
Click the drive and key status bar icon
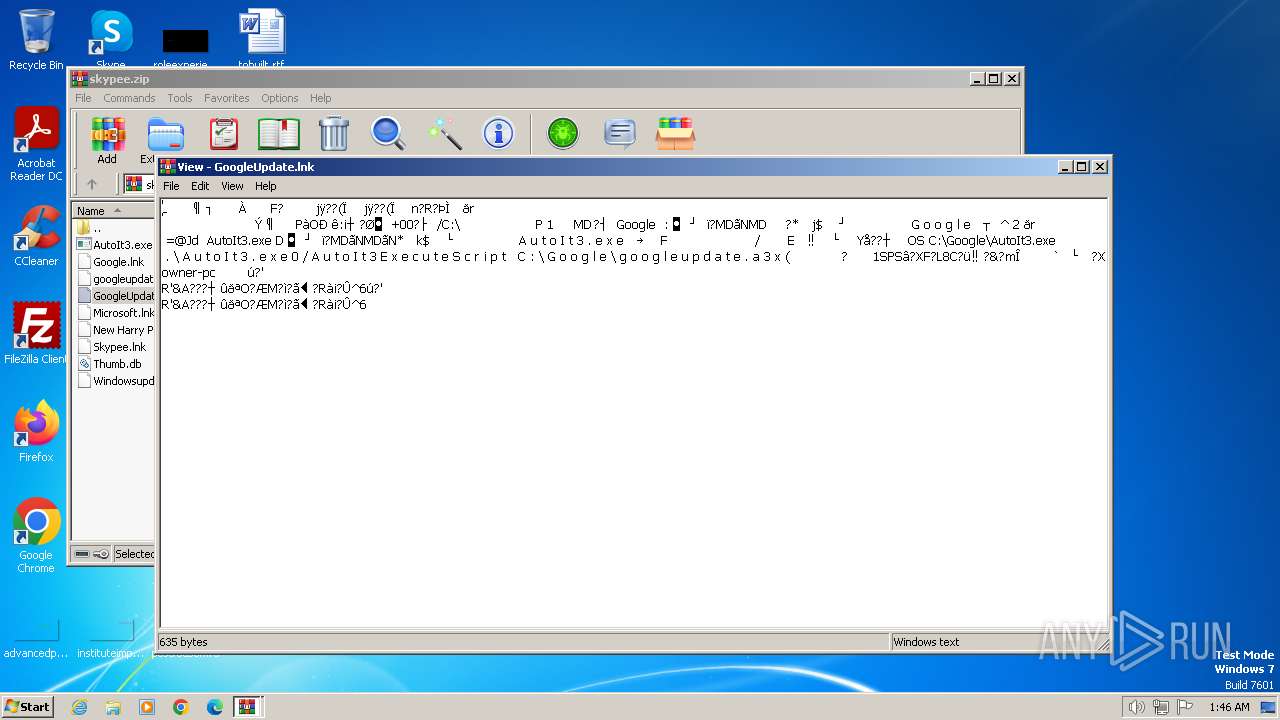coord(92,554)
